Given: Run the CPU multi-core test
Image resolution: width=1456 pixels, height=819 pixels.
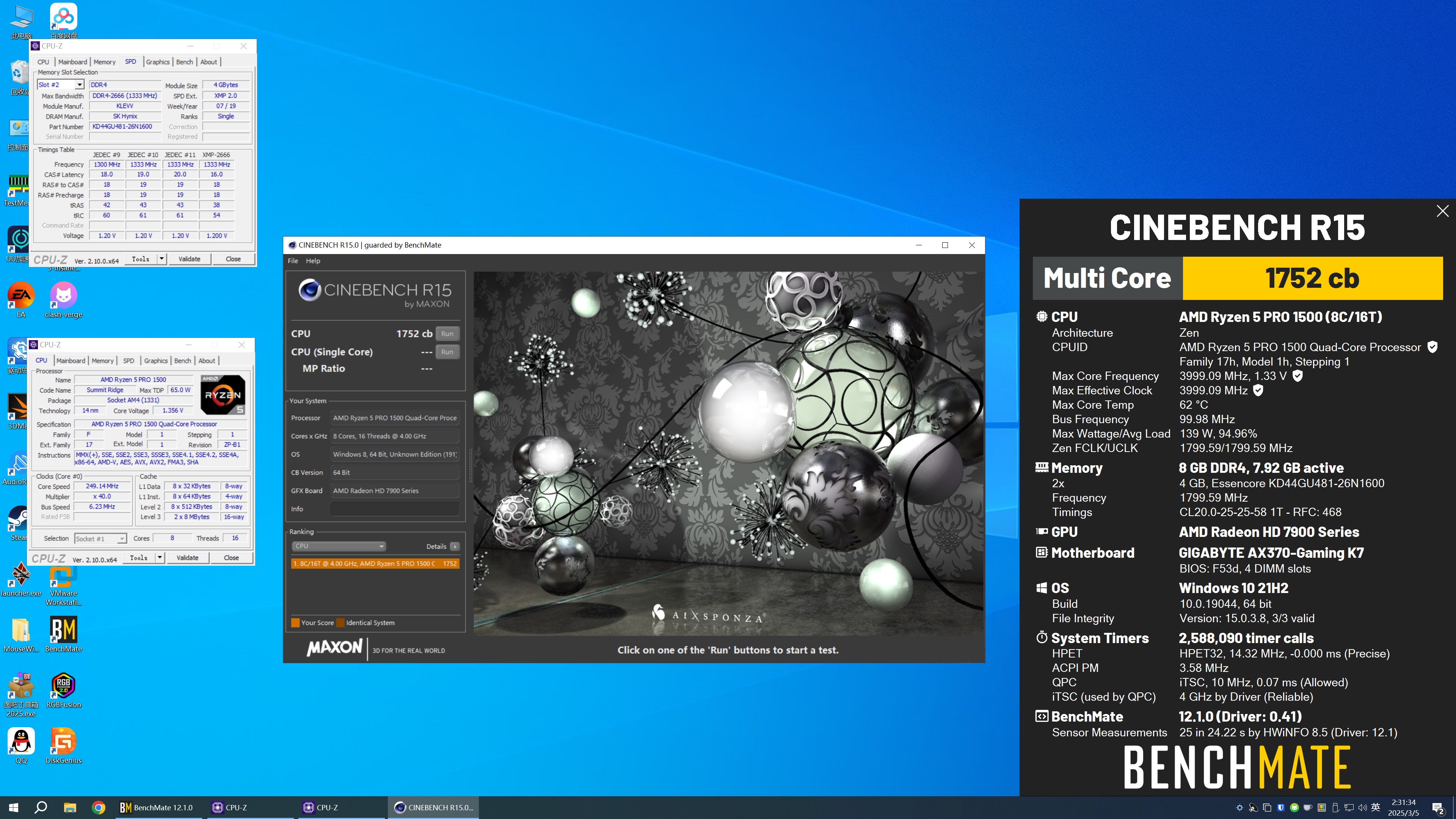Looking at the screenshot, I should click(x=447, y=334).
